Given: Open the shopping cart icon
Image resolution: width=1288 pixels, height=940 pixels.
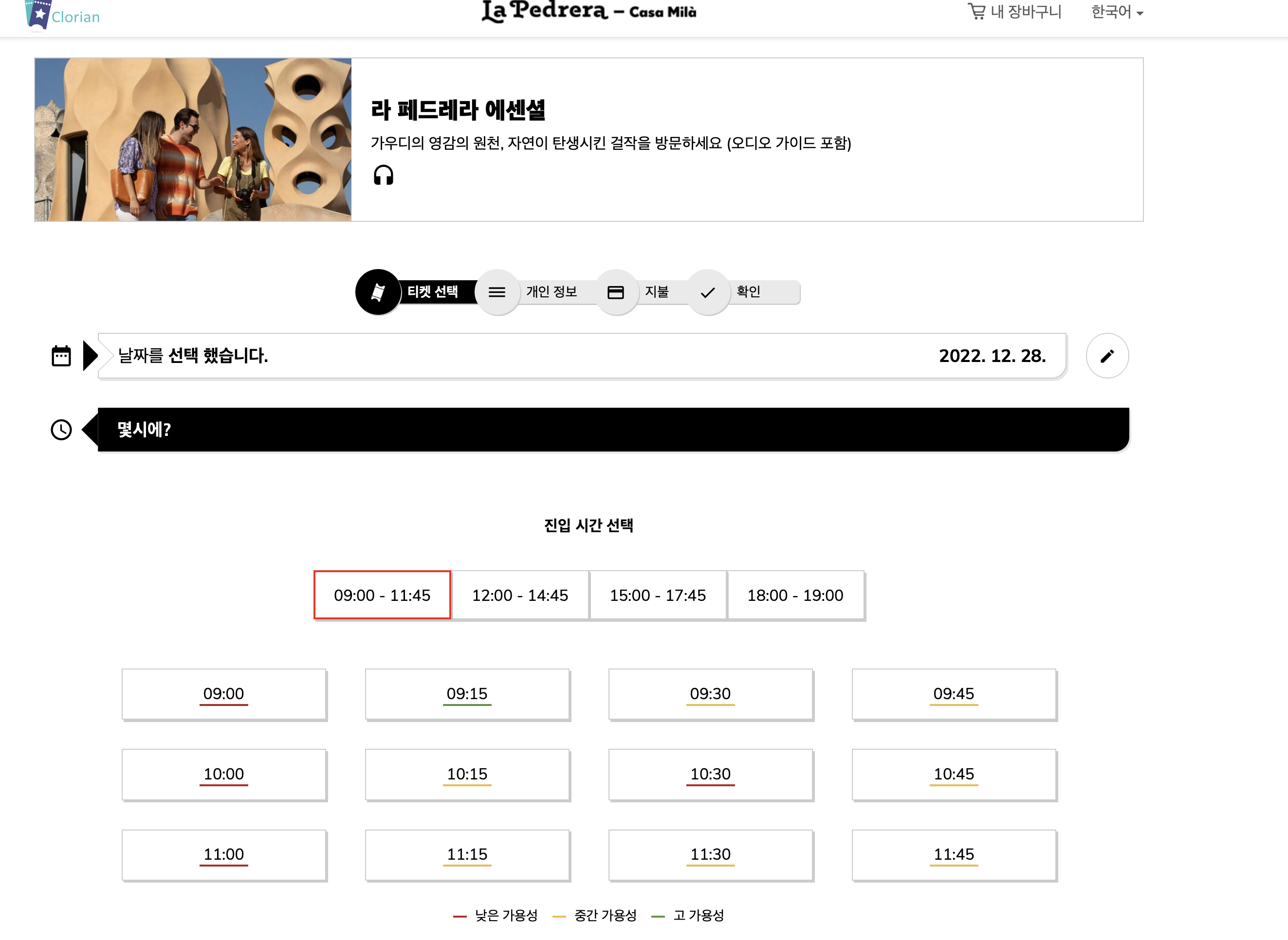Looking at the screenshot, I should pos(976,11).
